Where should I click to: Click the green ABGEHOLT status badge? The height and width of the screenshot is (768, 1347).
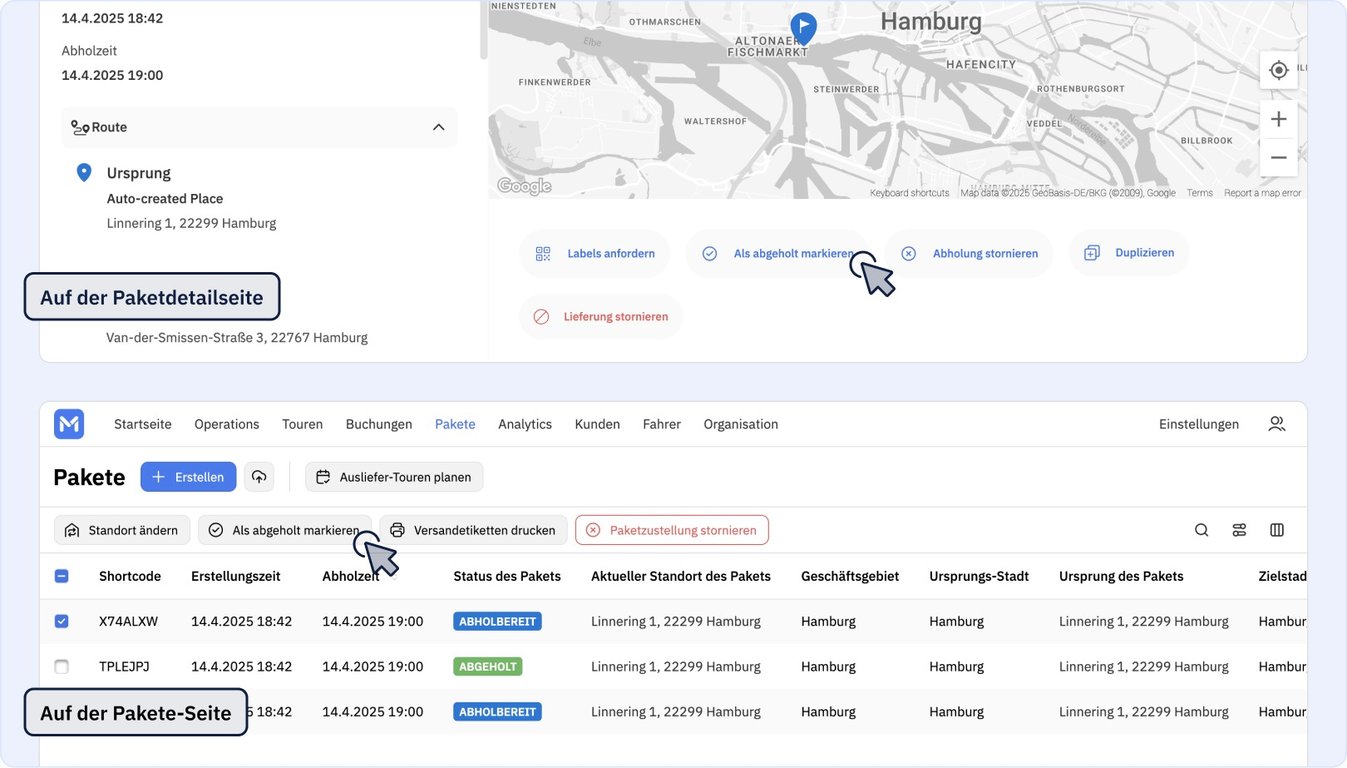pyautogui.click(x=488, y=666)
